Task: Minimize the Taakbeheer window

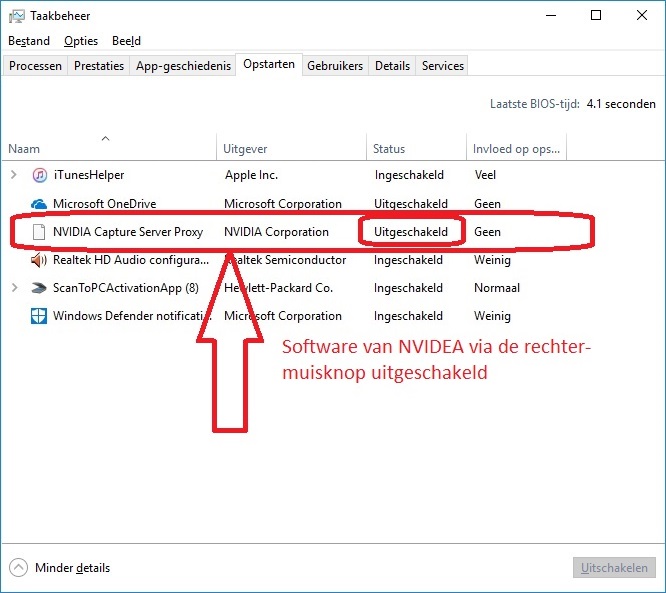Action: [551, 15]
